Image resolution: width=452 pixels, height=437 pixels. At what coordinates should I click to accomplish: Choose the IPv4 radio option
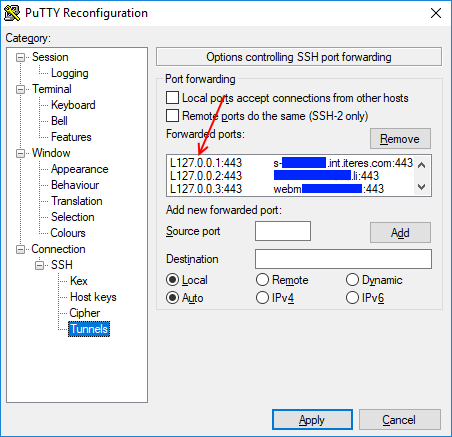(x=262, y=298)
